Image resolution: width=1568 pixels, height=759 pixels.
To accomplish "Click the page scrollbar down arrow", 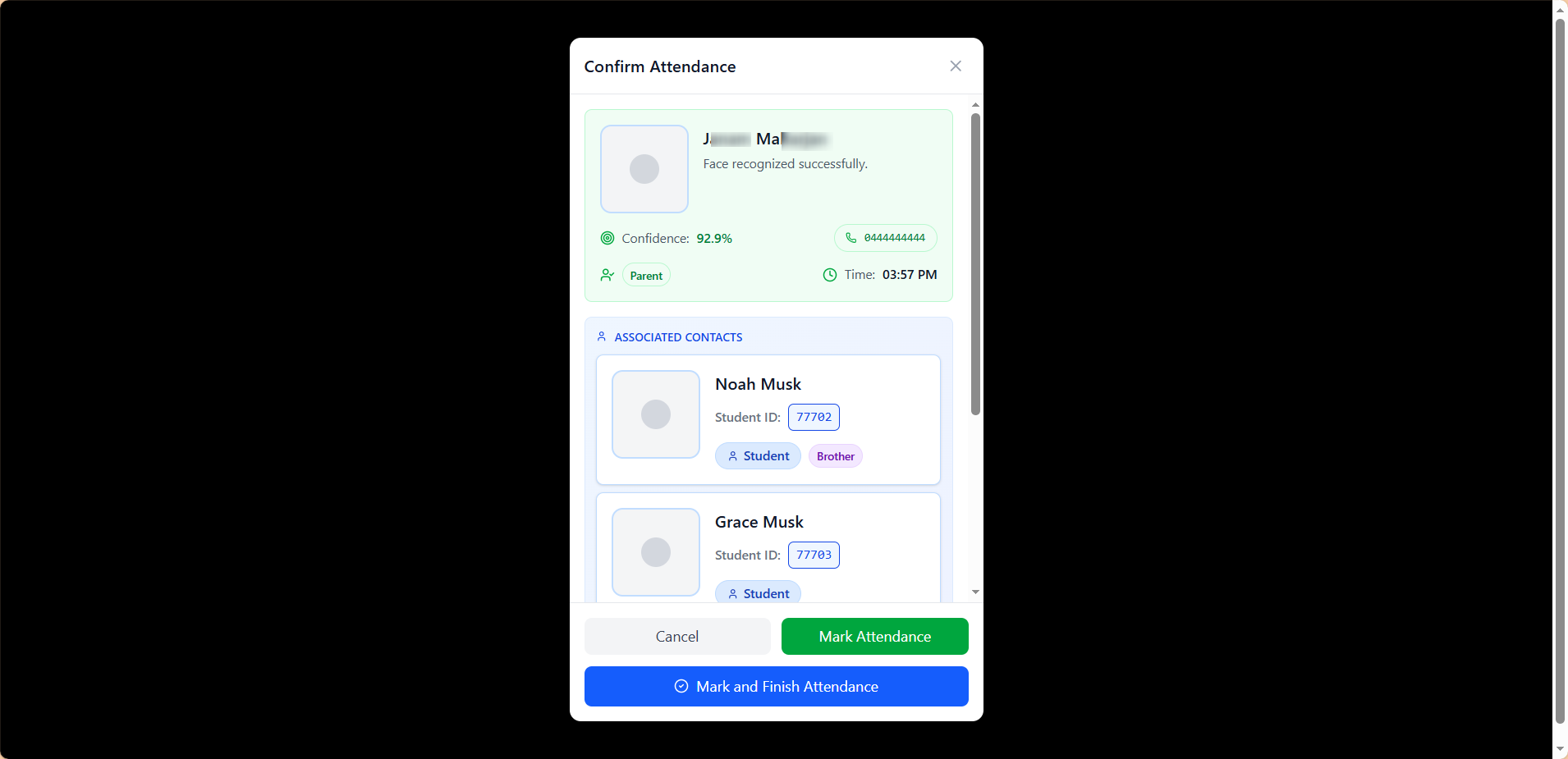I will pyautogui.click(x=1561, y=750).
